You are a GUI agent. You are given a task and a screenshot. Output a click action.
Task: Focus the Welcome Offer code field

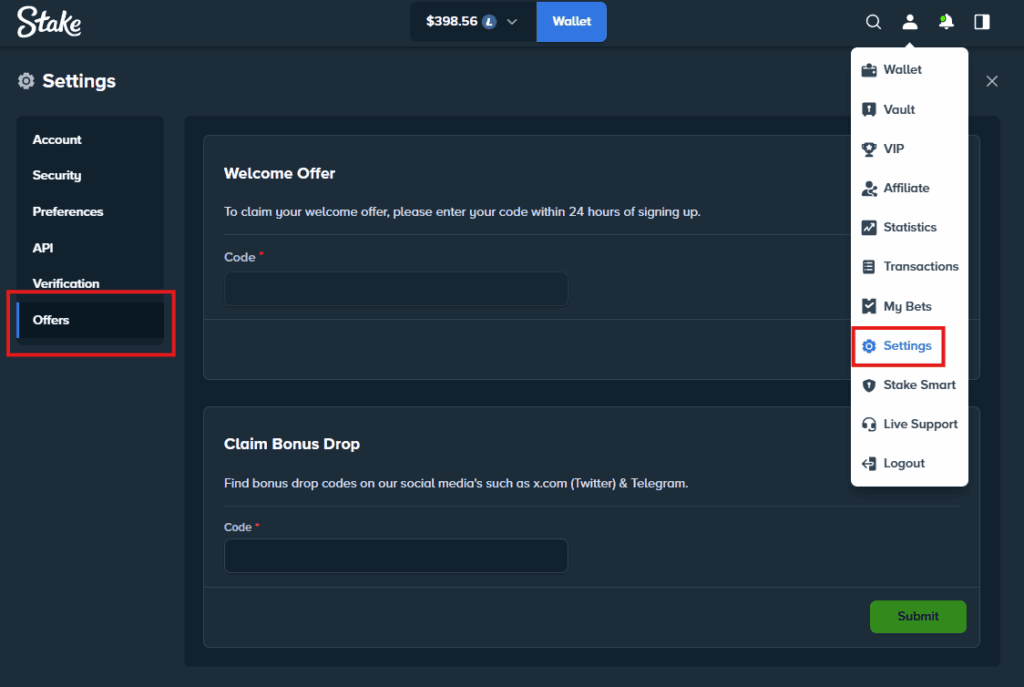(395, 289)
